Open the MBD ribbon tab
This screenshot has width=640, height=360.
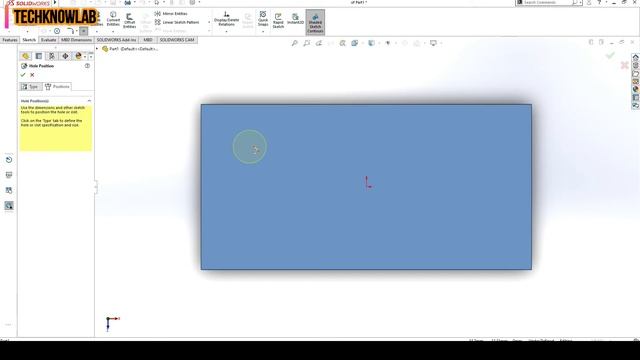click(x=148, y=40)
